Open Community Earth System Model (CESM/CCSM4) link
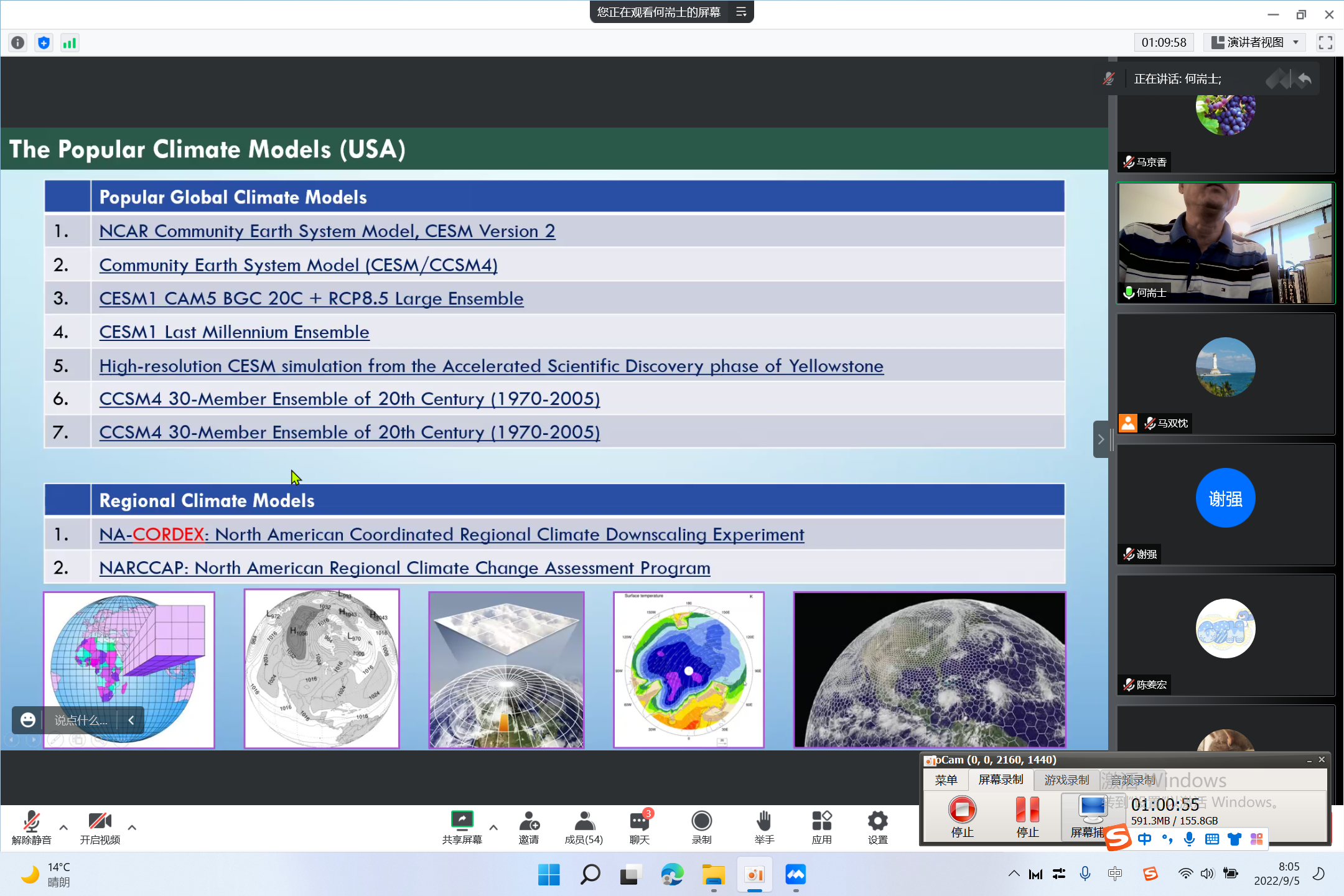The height and width of the screenshot is (896, 1344). click(299, 265)
